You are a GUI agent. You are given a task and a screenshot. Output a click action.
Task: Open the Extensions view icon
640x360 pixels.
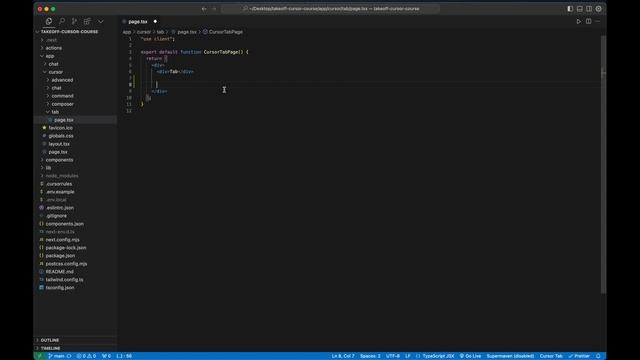pyautogui.click(x=87, y=21)
